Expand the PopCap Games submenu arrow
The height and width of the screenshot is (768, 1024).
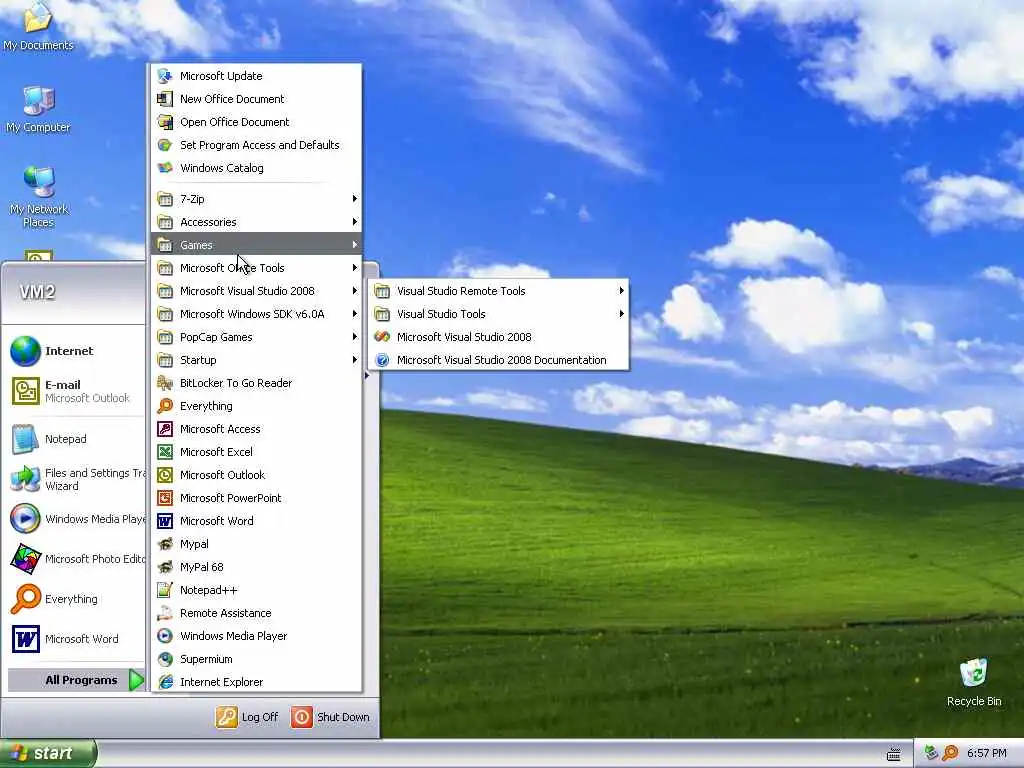tap(355, 337)
